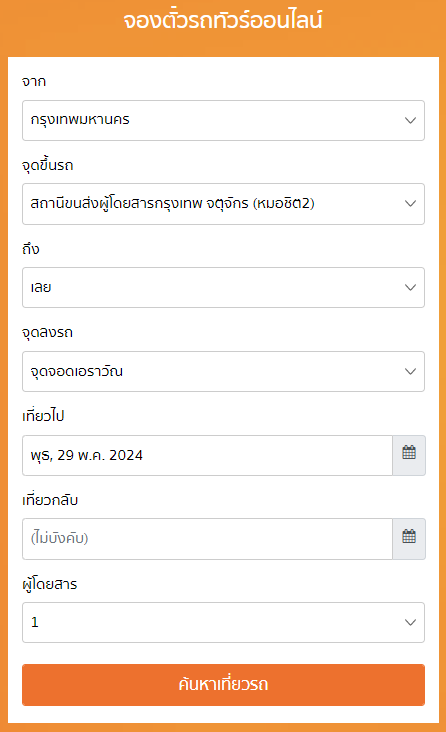Expand the จุดขึ้นรถ boarding point dropdown
Screen dimensions: 446x732
click(223, 204)
